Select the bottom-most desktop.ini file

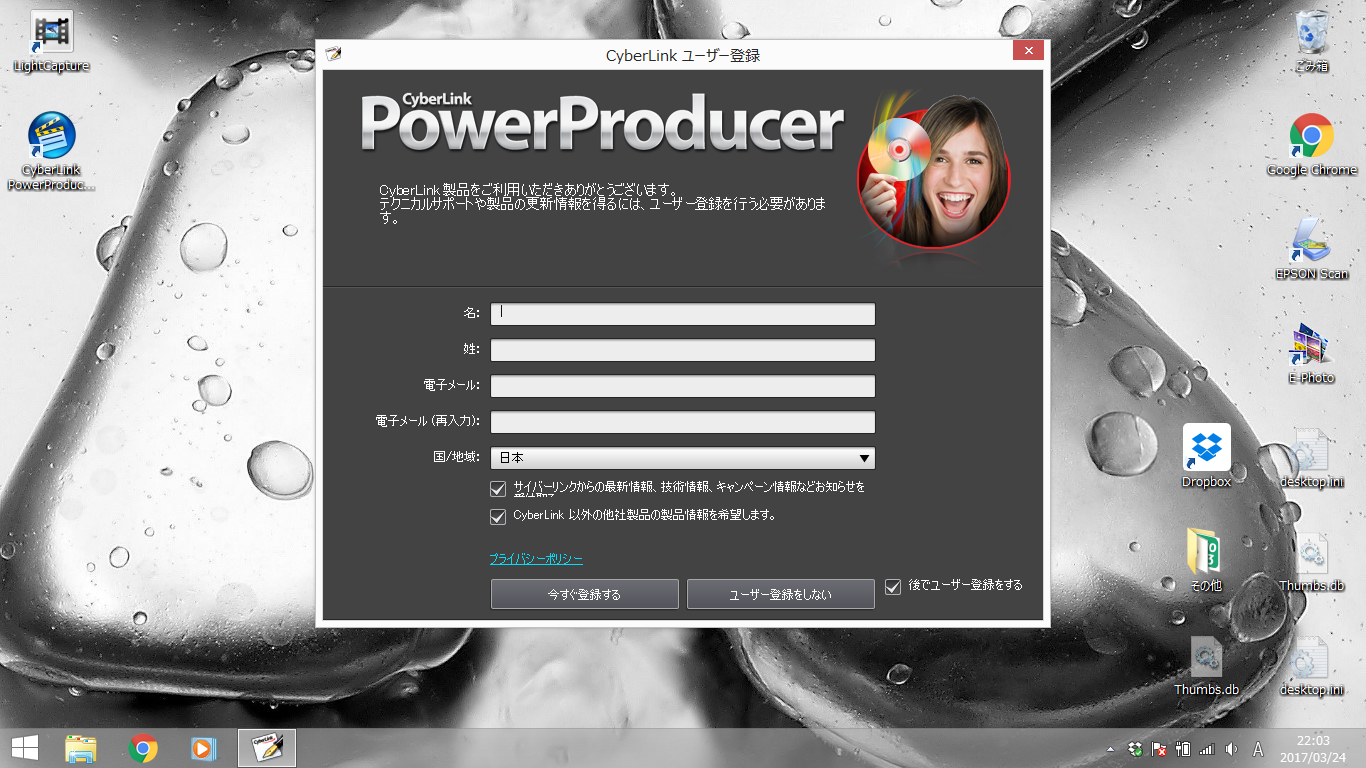[x=1311, y=665]
